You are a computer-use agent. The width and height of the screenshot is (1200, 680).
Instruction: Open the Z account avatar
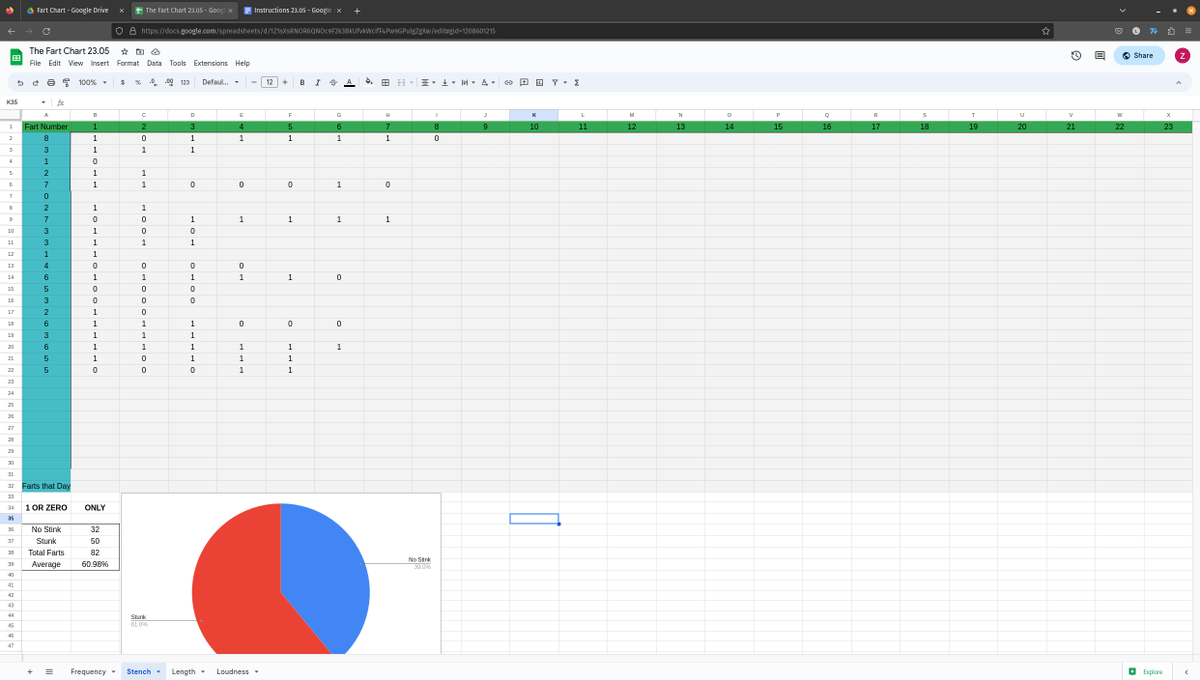pyautogui.click(x=1182, y=55)
